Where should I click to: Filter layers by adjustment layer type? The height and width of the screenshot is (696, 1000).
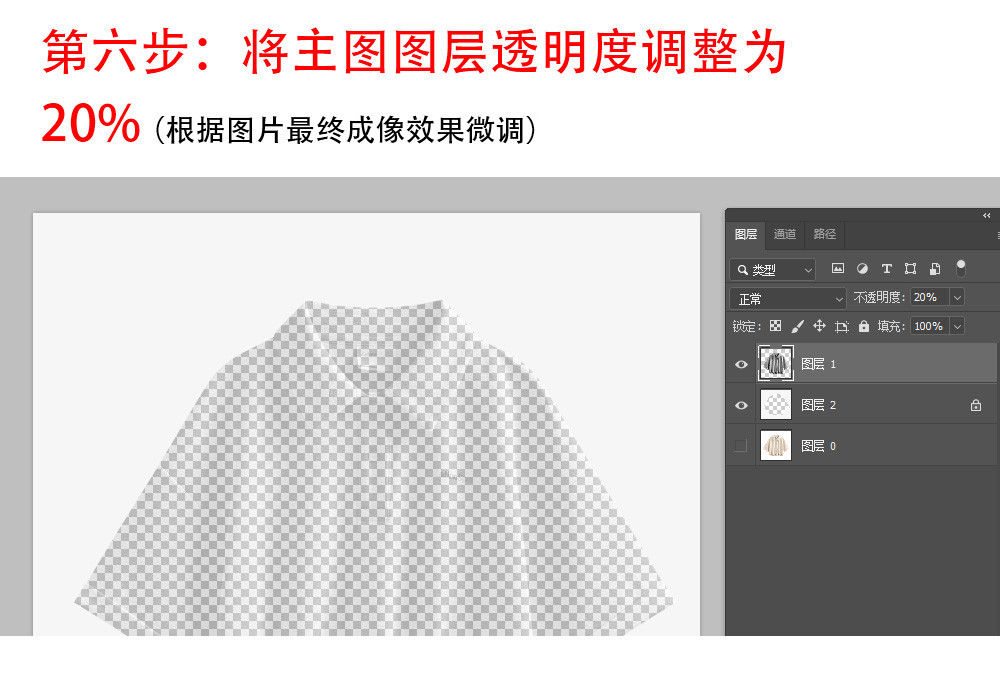[x=862, y=269]
